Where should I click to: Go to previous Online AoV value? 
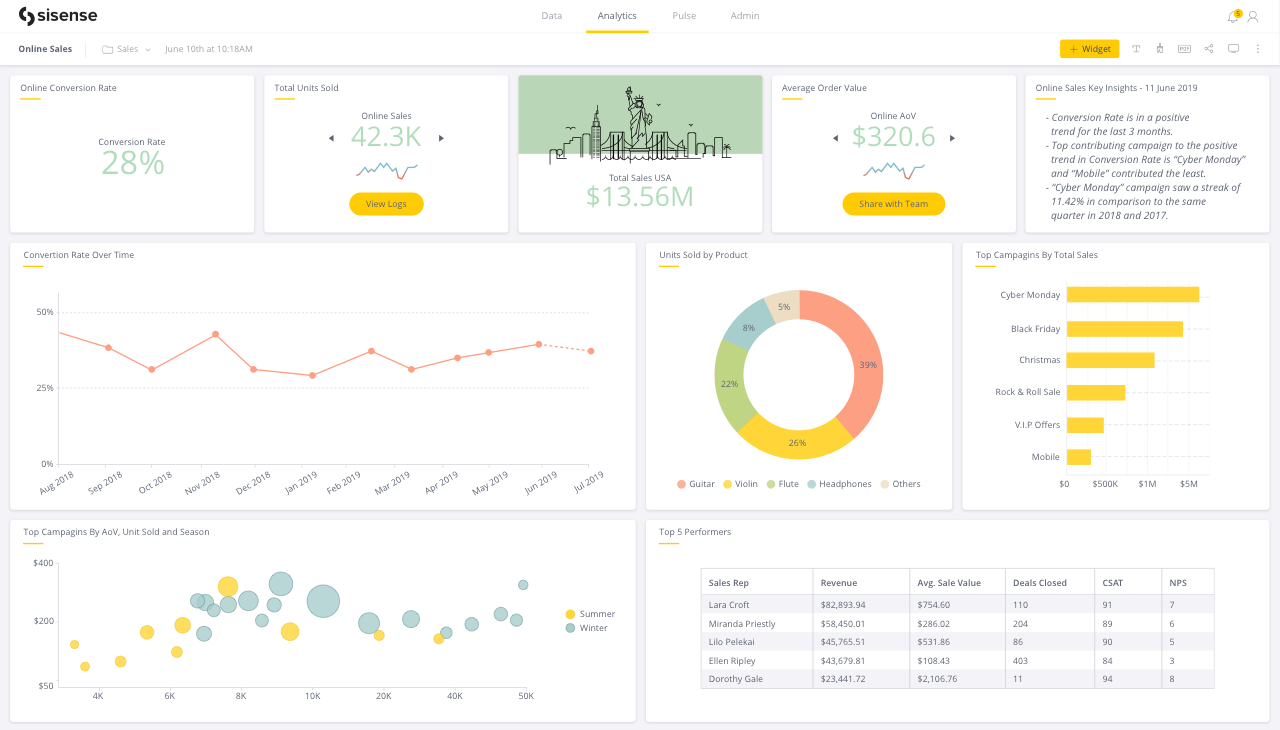835,138
